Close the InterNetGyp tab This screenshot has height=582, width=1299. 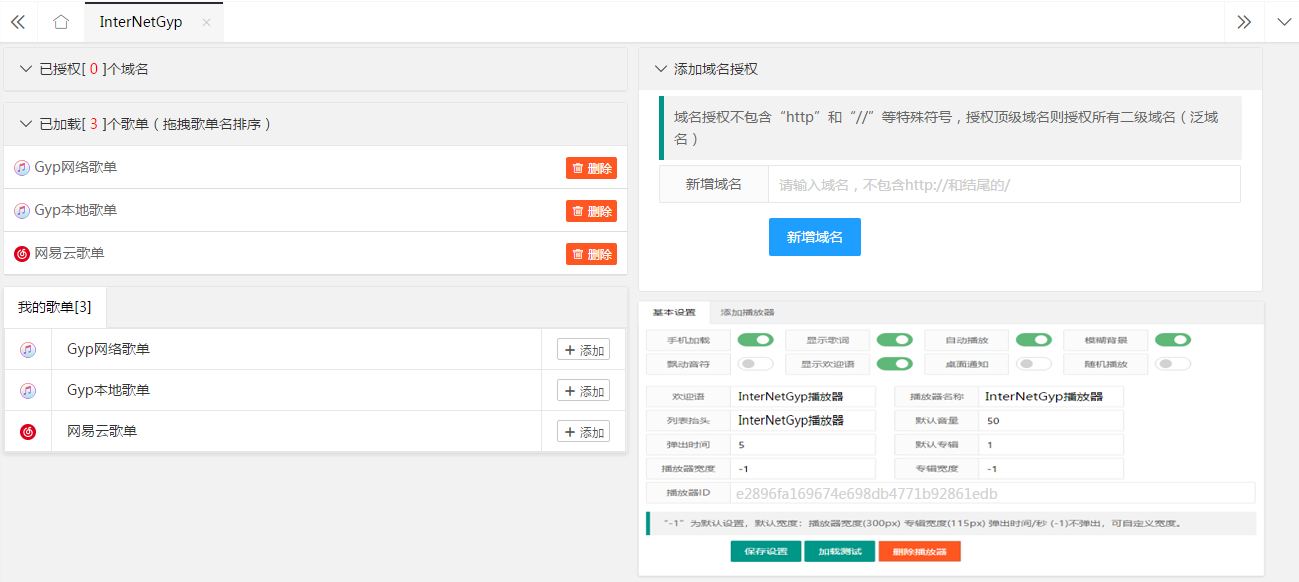click(206, 22)
